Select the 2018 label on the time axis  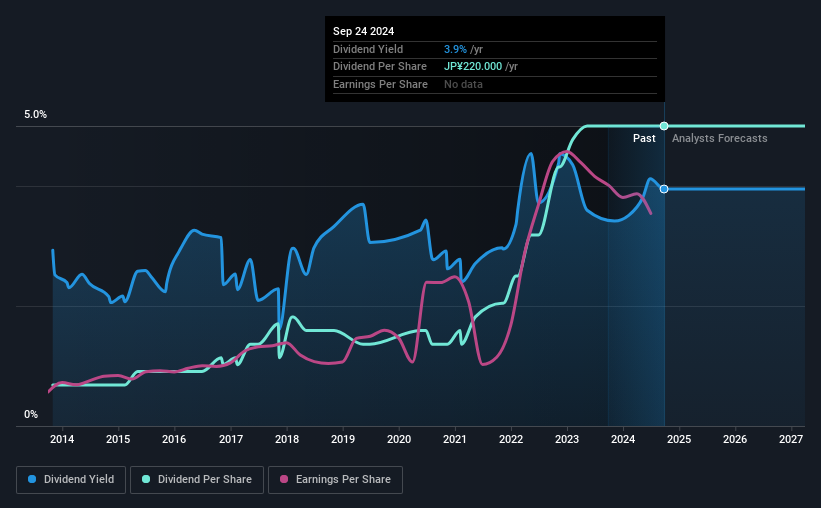tap(287, 439)
